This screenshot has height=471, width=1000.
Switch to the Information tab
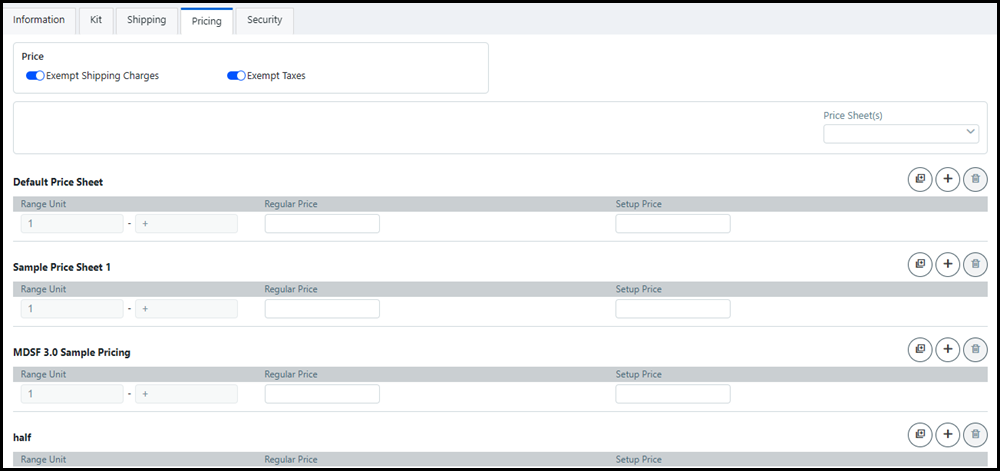[x=39, y=20]
